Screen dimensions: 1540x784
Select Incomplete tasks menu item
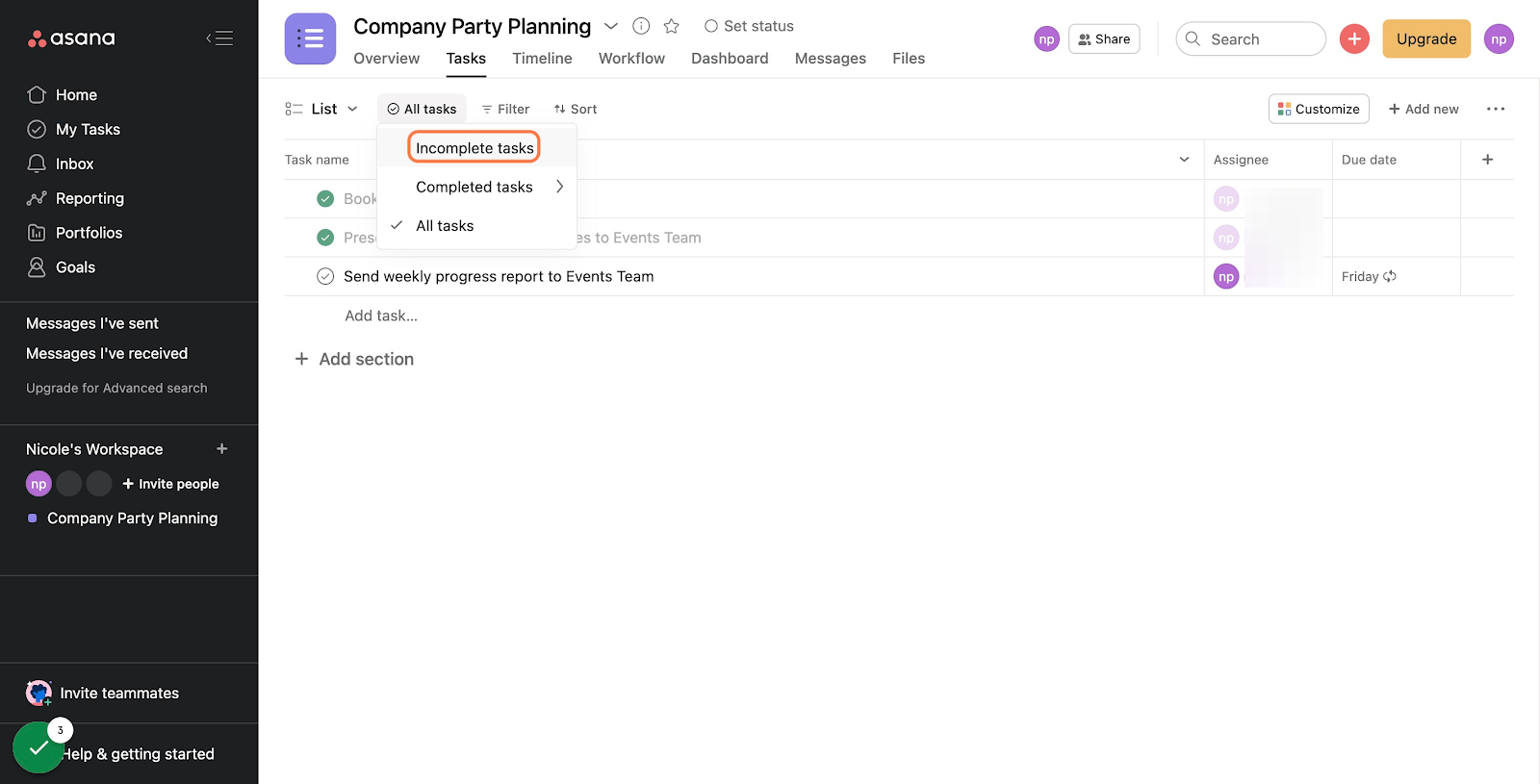[x=475, y=148]
